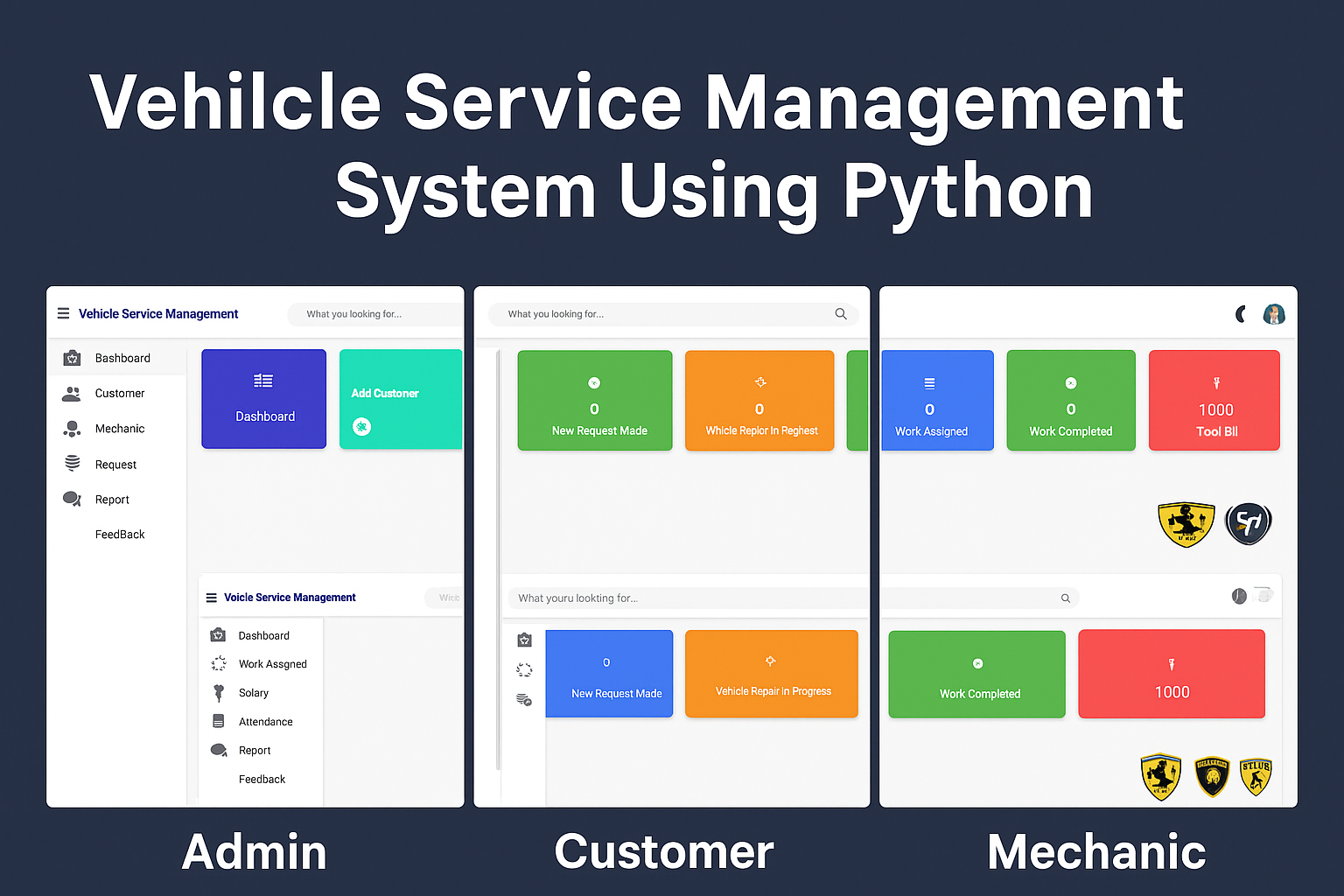The width and height of the screenshot is (1344, 896).
Task: Click the top dashboard icon in customer mini sidebar
Action: (524, 640)
